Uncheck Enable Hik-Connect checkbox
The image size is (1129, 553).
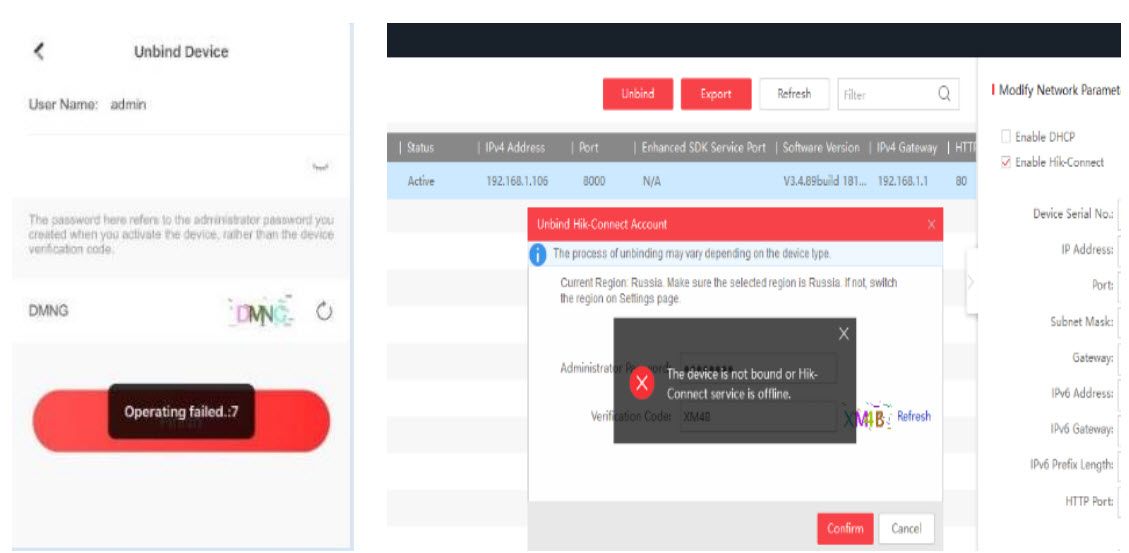[x=1006, y=163]
